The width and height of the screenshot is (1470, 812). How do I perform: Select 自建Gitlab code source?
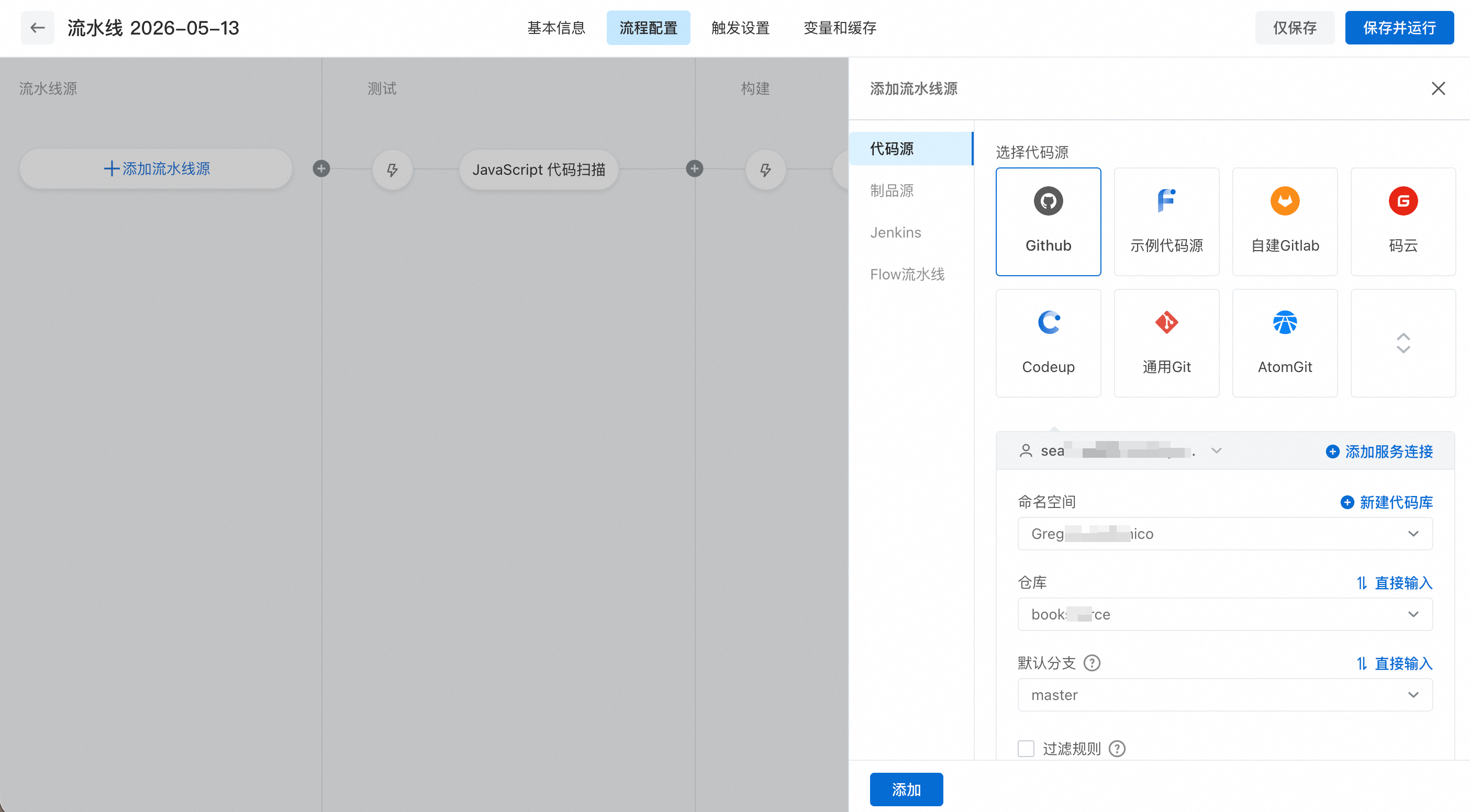click(x=1285, y=221)
